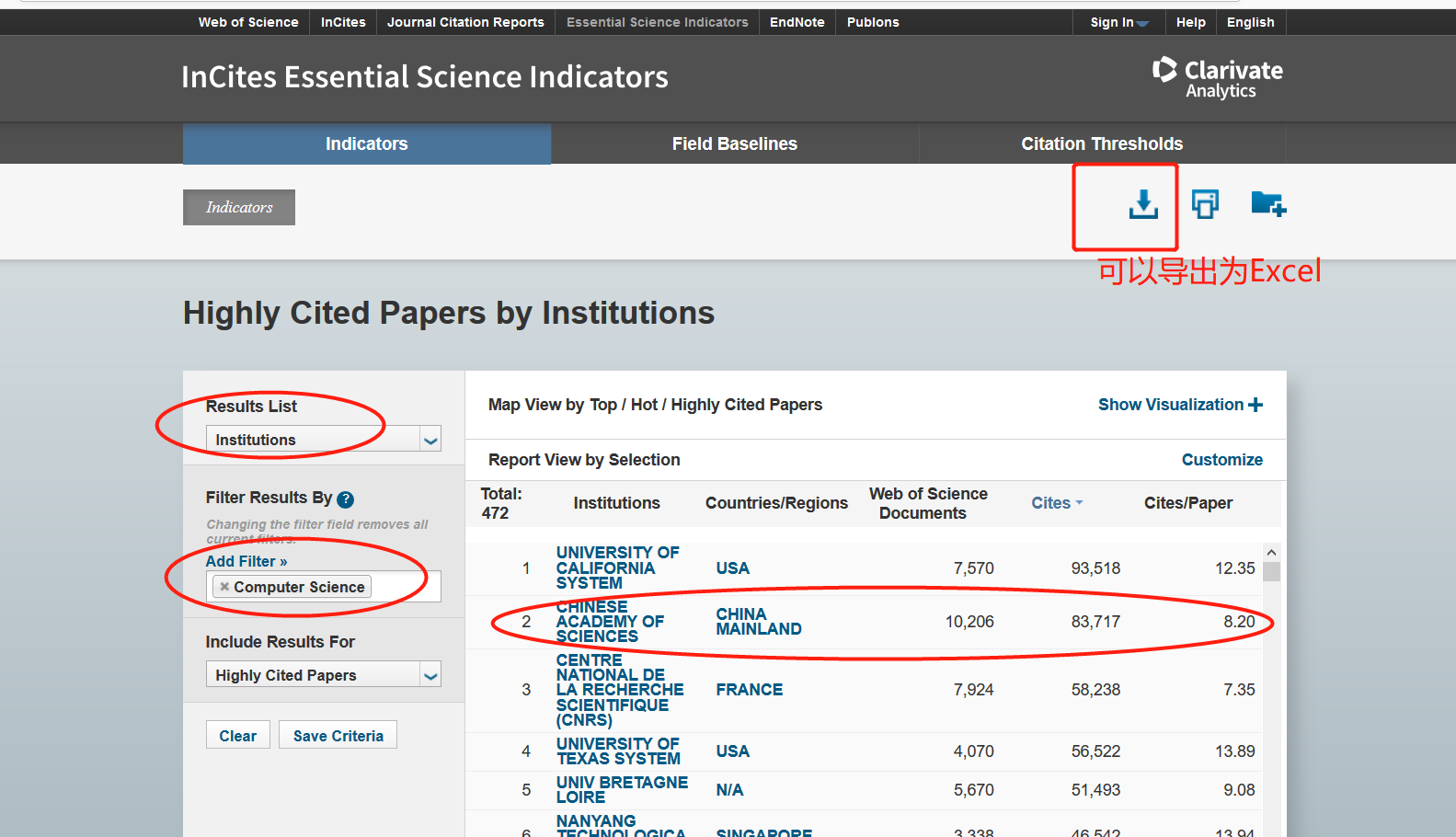1456x837 pixels.
Task: Open University of Texas System link
Action: (x=618, y=751)
